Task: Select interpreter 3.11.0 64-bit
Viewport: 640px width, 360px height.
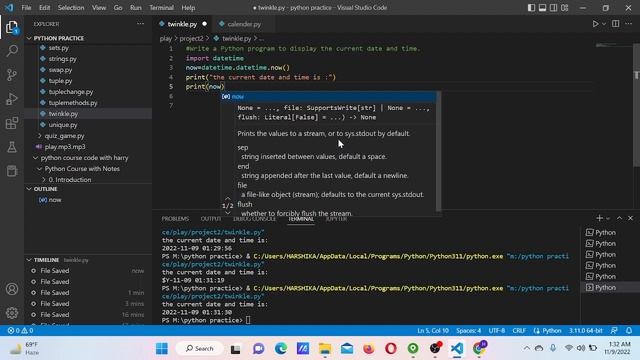Action: (586, 331)
